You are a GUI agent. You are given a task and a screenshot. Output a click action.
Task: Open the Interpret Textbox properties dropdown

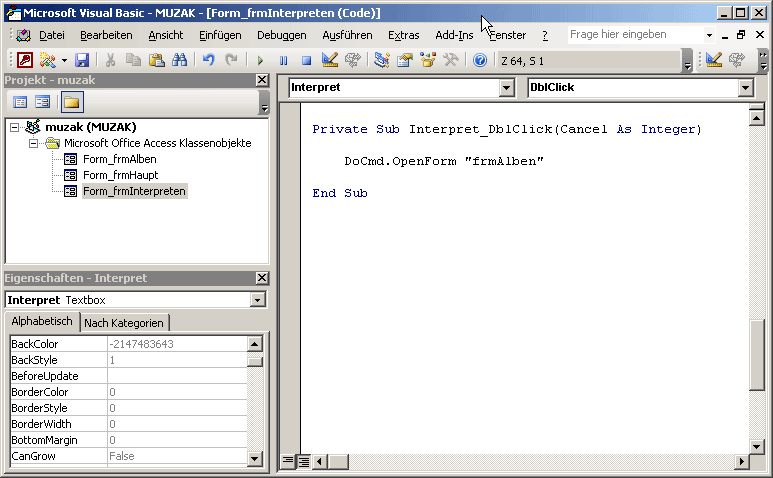[x=257, y=300]
